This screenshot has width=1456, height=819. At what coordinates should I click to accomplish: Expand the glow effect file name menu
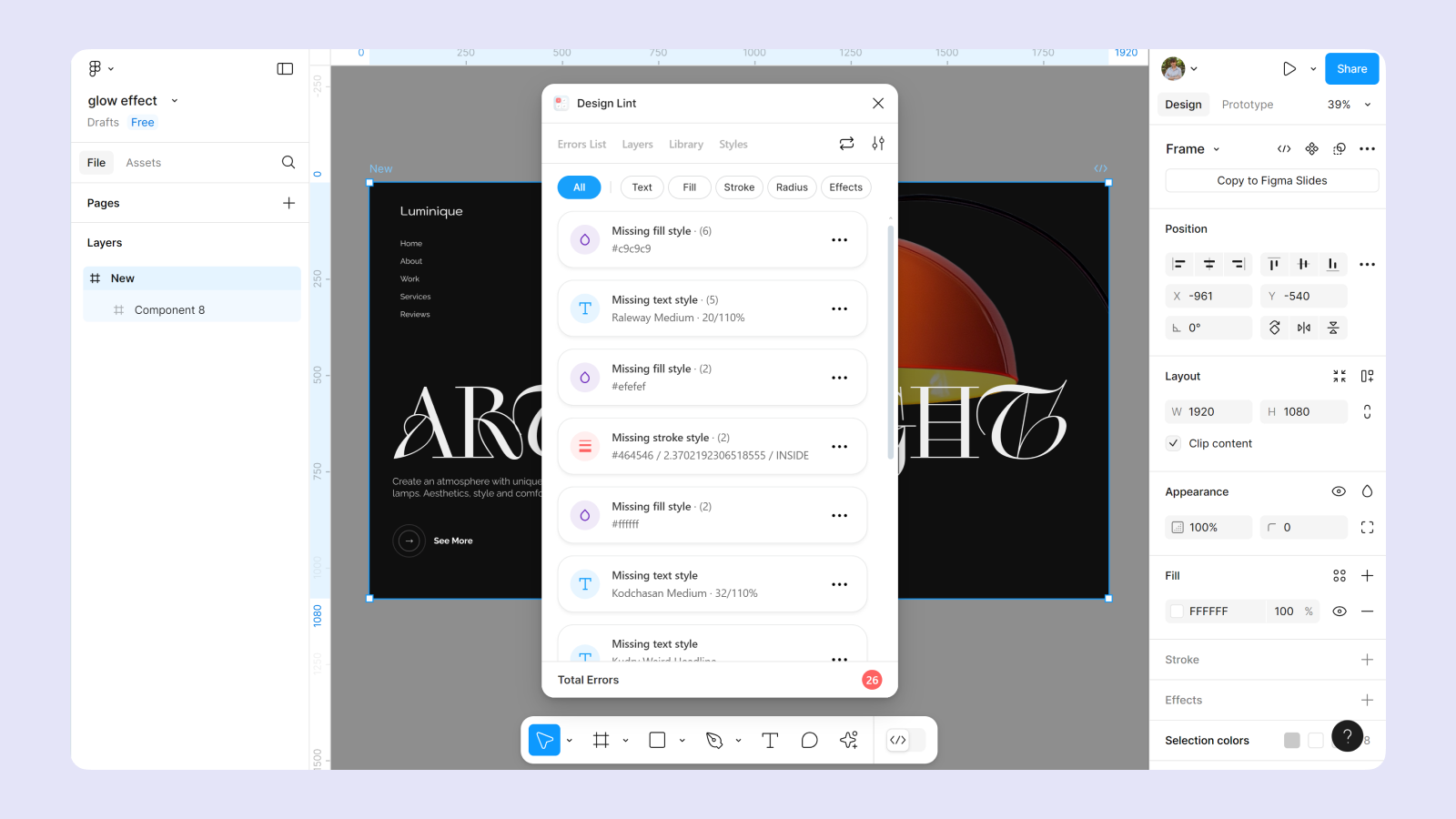175,101
